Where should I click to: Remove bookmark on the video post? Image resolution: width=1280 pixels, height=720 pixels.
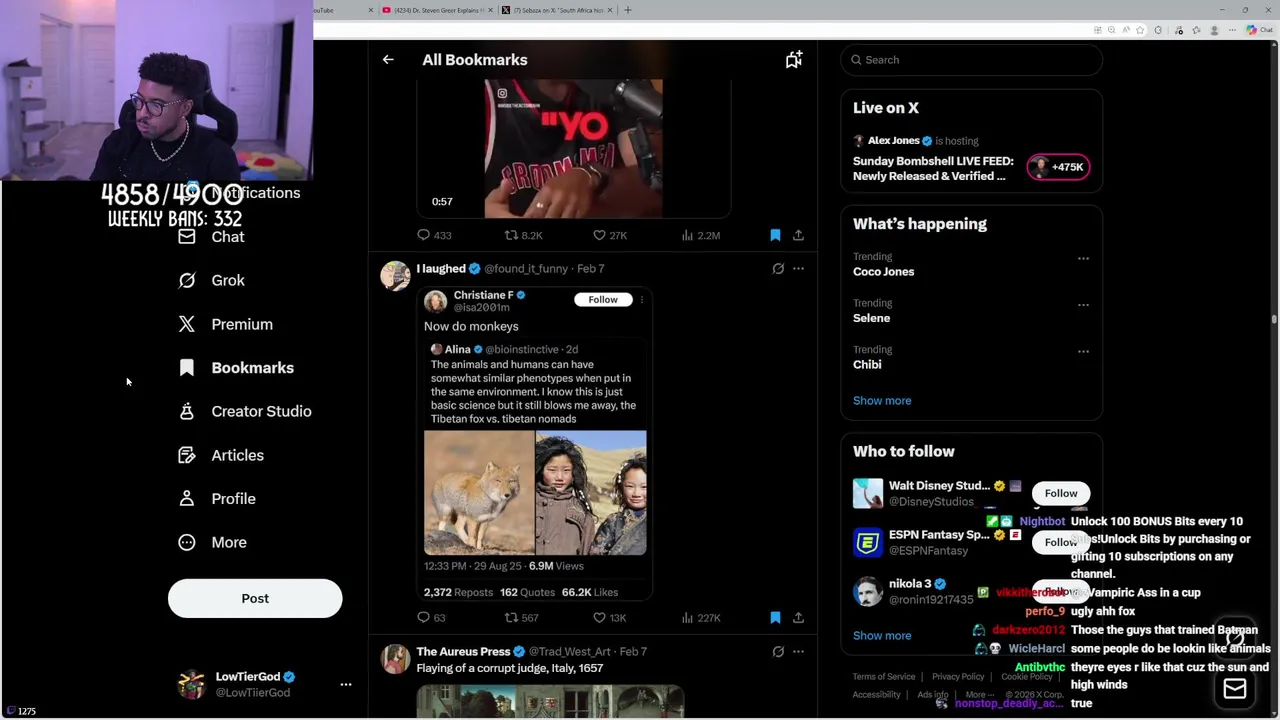click(775, 235)
